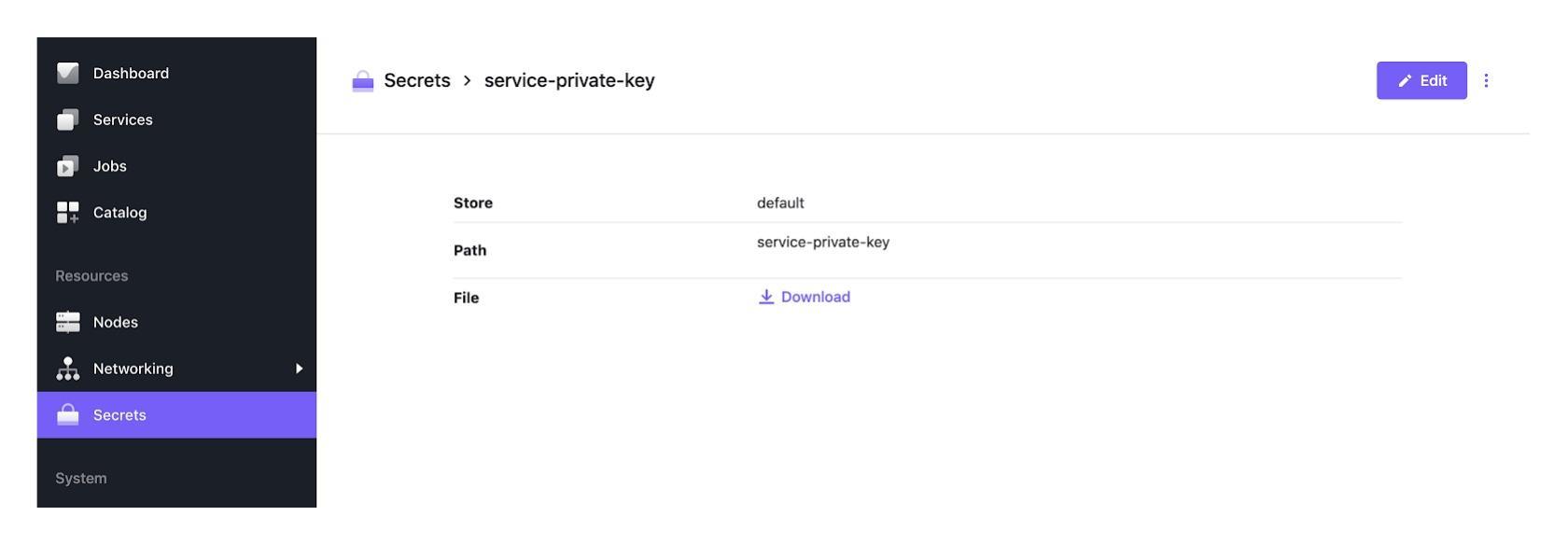The height and width of the screenshot is (544, 1568).
Task: Expand the Networking submenu arrow
Action: coord(300,369)
